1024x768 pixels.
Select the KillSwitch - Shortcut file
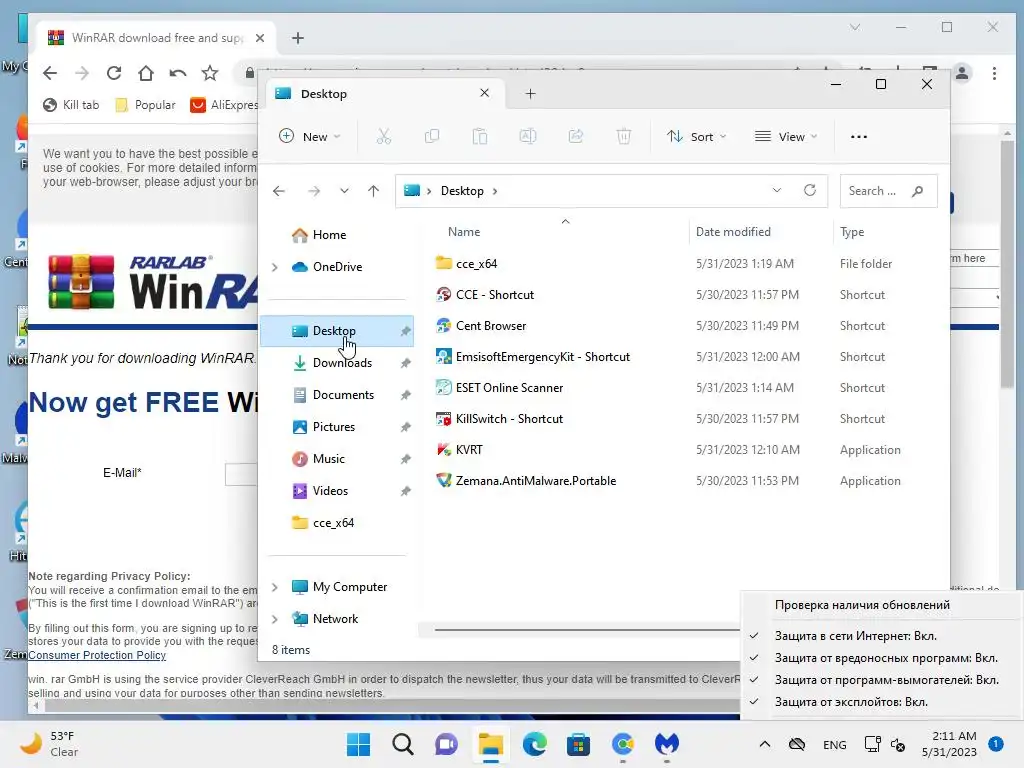(x=509, y=419)
